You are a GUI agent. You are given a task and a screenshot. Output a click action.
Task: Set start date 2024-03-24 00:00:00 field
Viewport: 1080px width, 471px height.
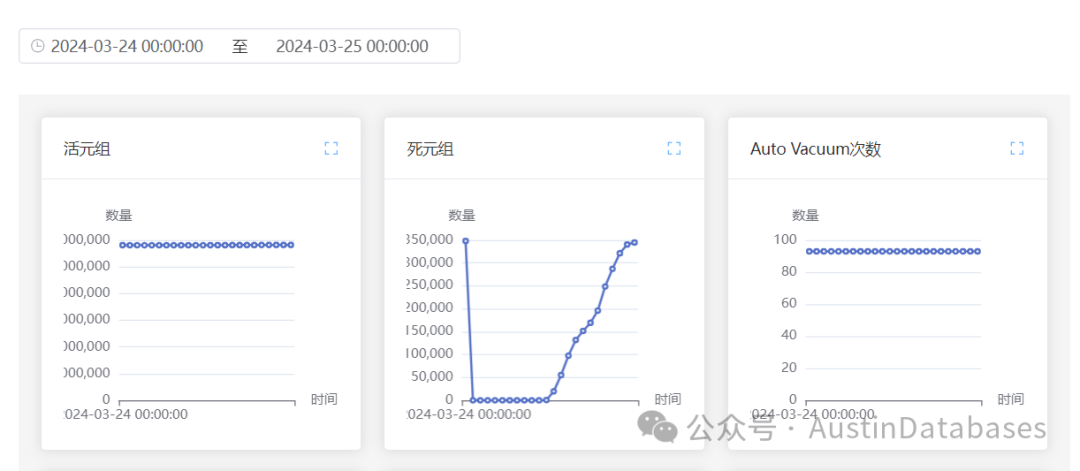127,46
